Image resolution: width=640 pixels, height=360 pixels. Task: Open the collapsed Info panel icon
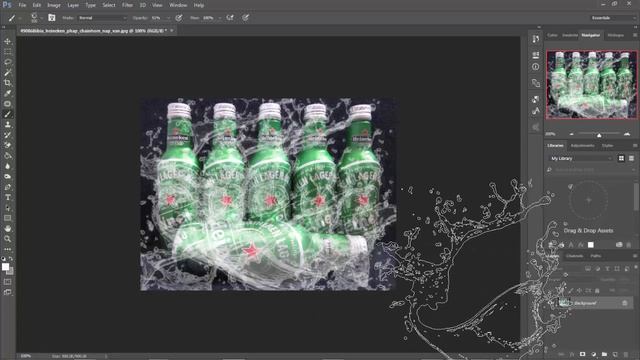point(536,67)
